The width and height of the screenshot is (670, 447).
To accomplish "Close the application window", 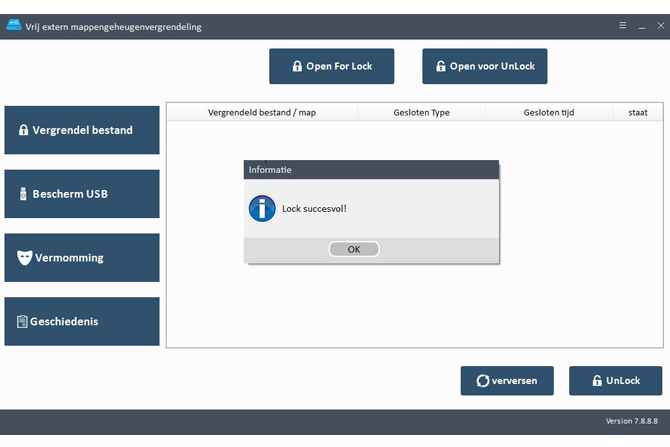I will coord(660,26).
